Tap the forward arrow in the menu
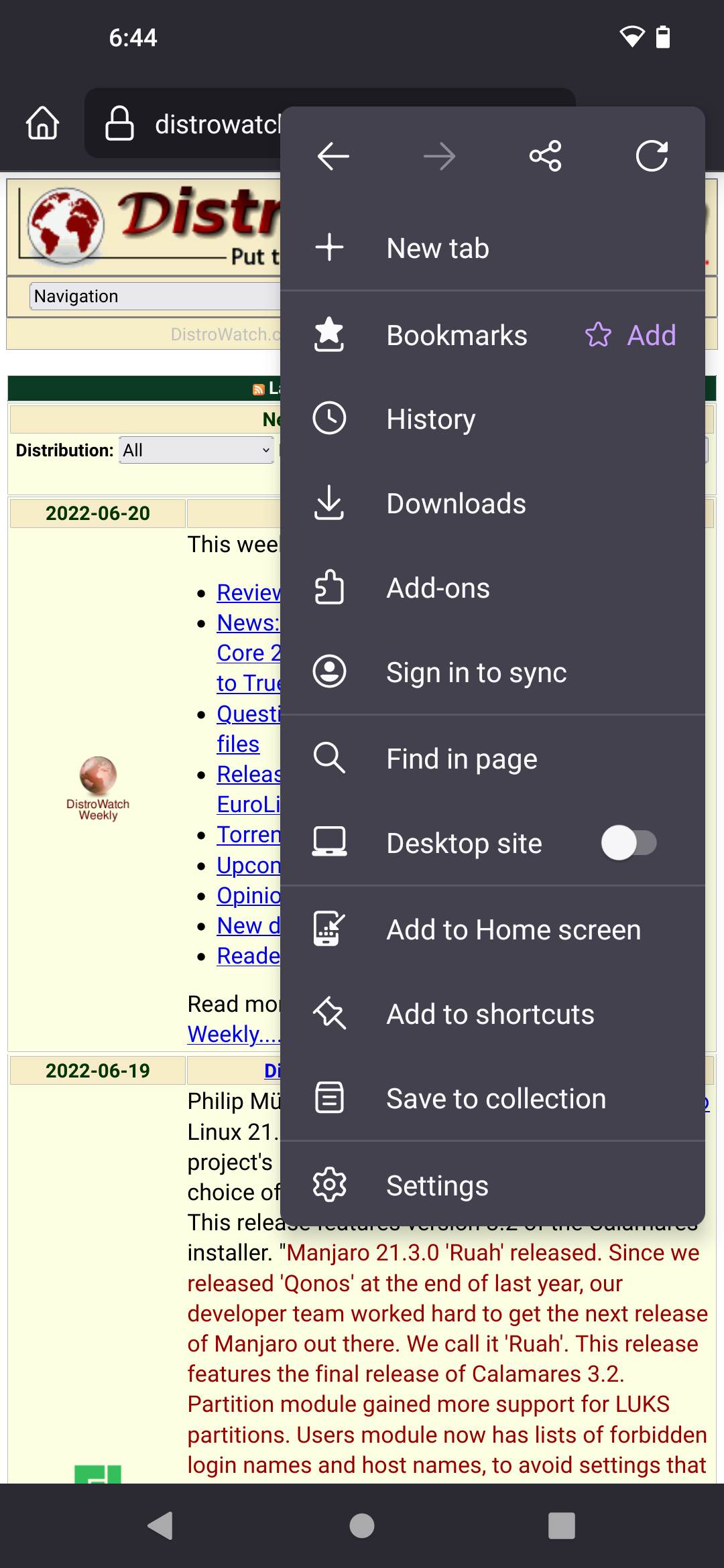Screen dimensions: 724x1568 439,156
